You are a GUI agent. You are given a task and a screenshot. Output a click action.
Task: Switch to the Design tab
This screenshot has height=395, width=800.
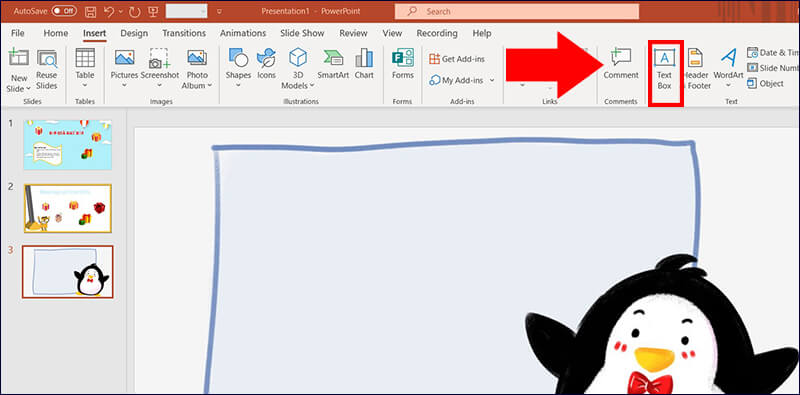(x=134, y=33)
